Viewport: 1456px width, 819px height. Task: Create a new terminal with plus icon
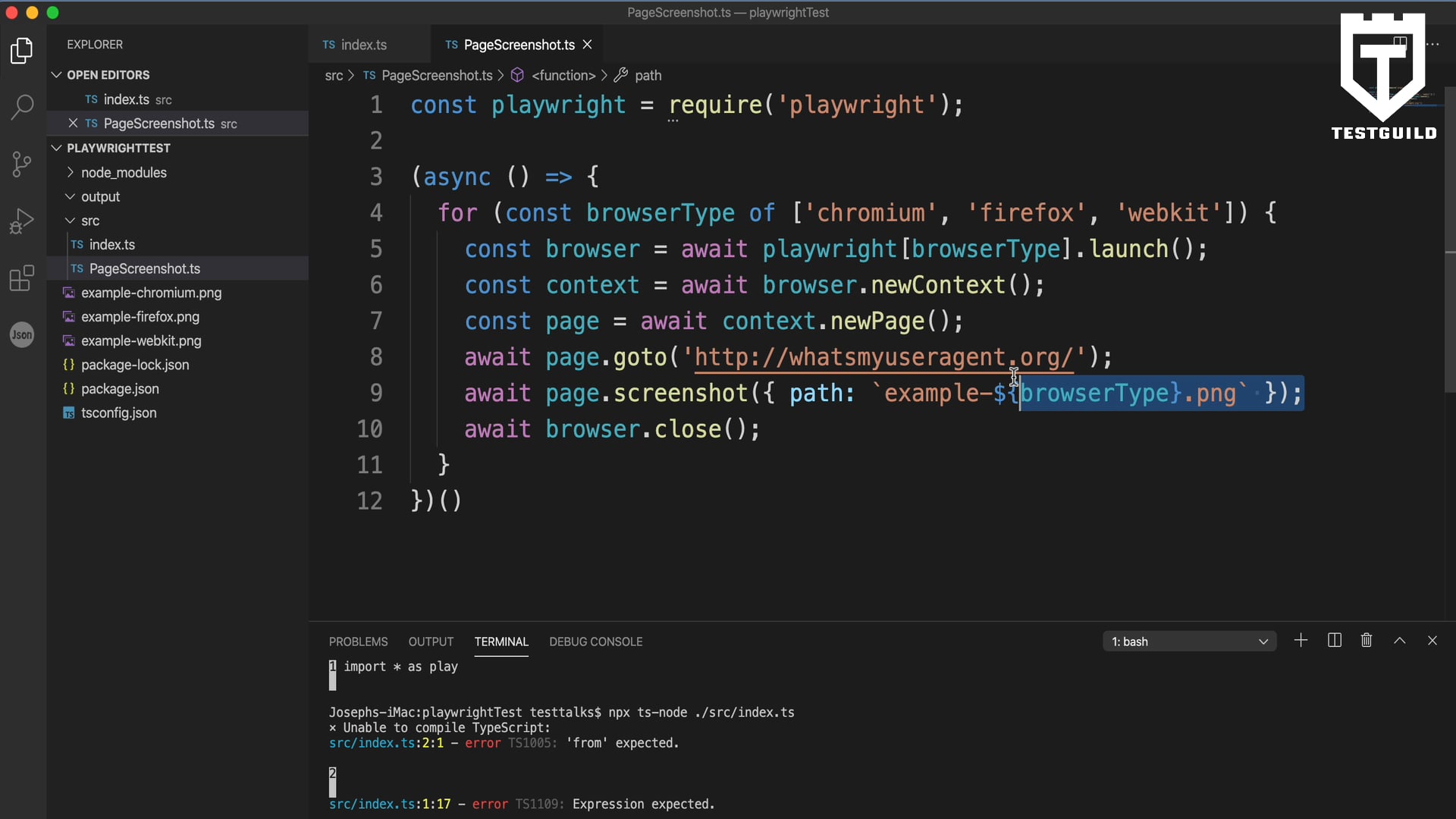point(1301,641)
